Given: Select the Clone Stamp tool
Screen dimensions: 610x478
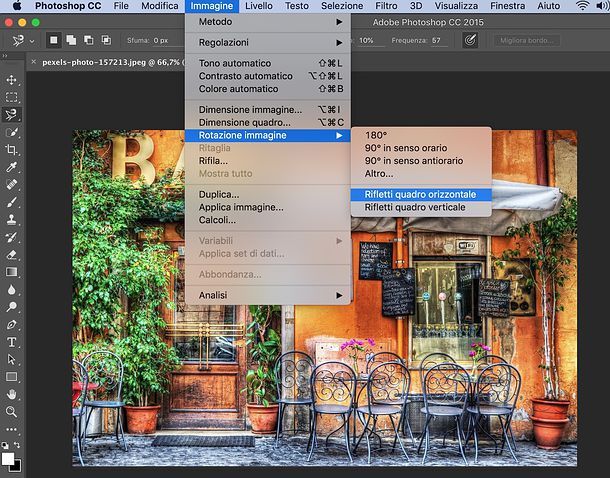Looking at the screenshot, I should coord(11,219).
